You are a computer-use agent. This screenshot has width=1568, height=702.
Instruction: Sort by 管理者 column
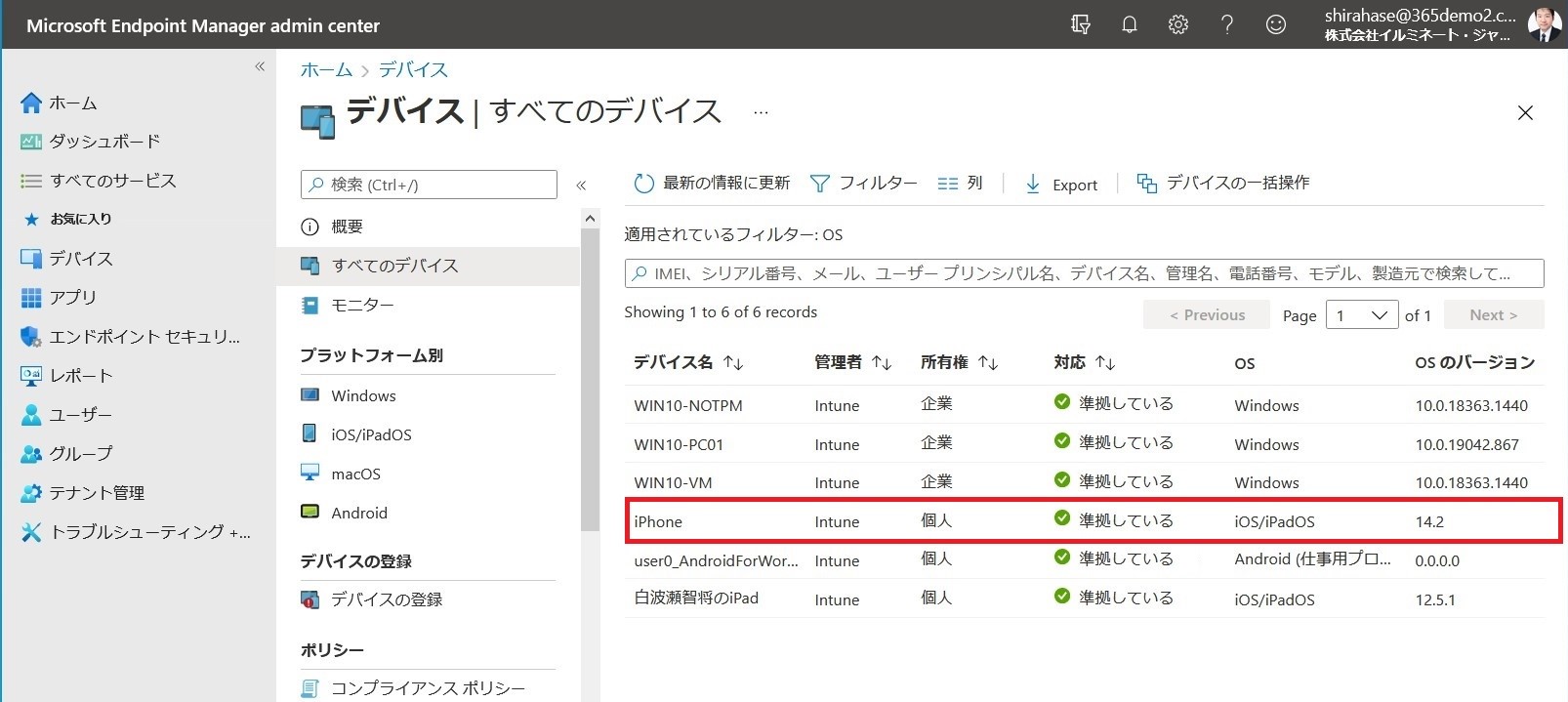click(853, 362)
